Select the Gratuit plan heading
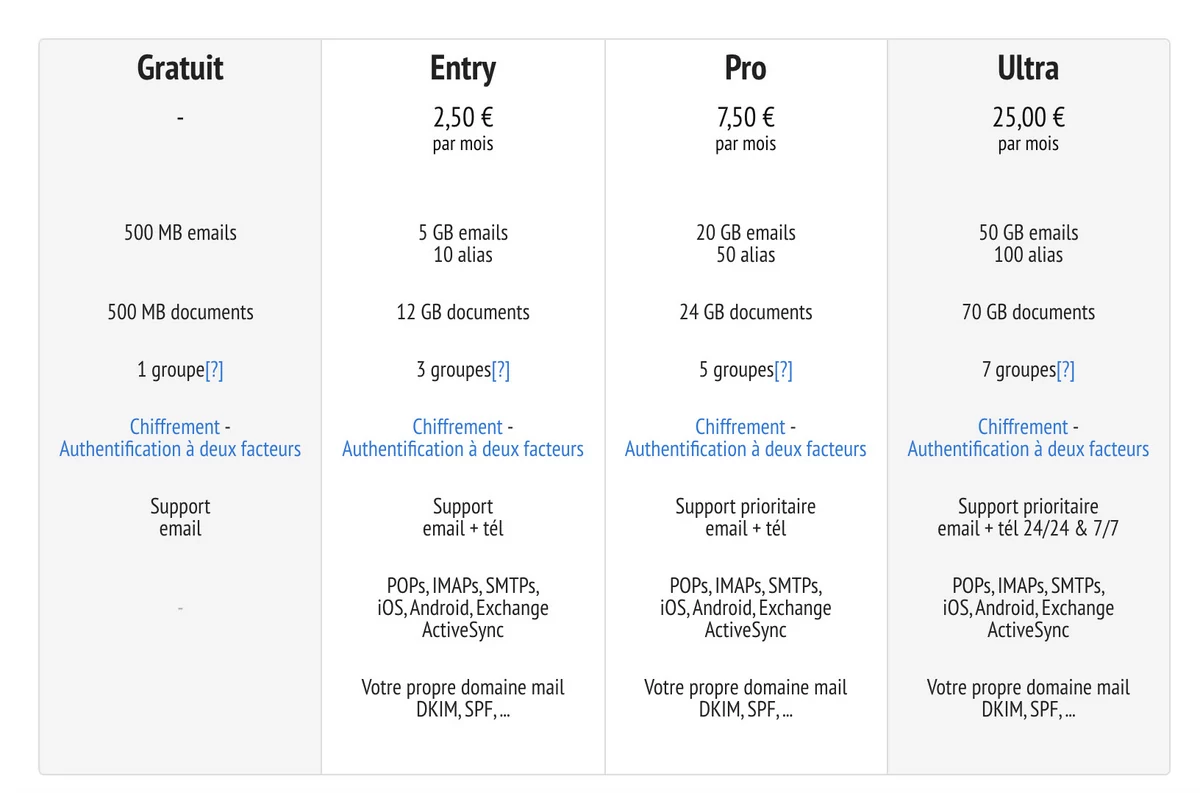 (x=180, y=68)
